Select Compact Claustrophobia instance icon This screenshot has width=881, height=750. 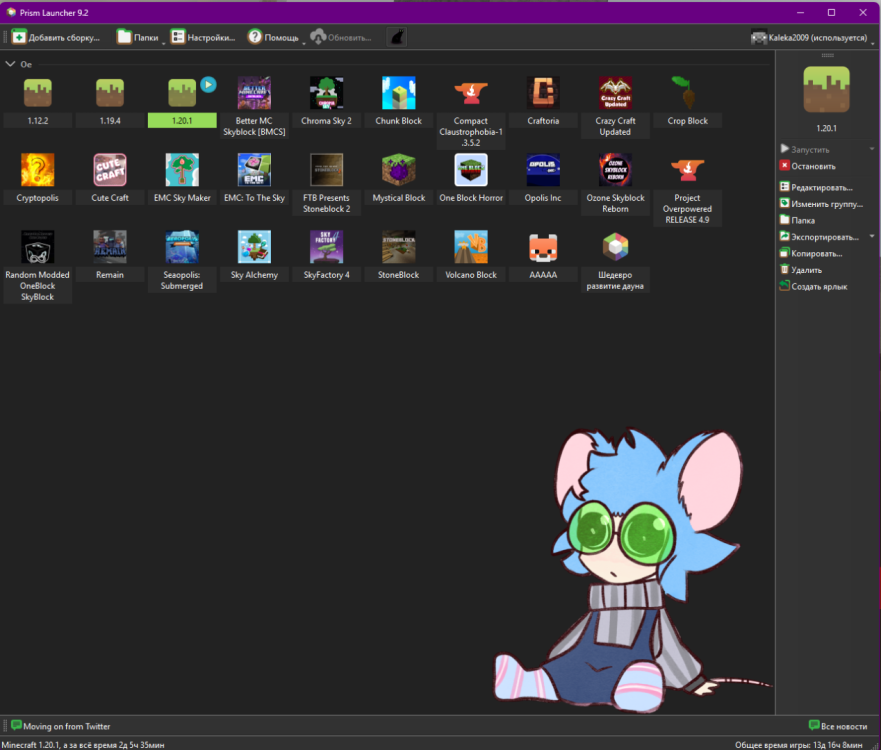coord(471,93)
